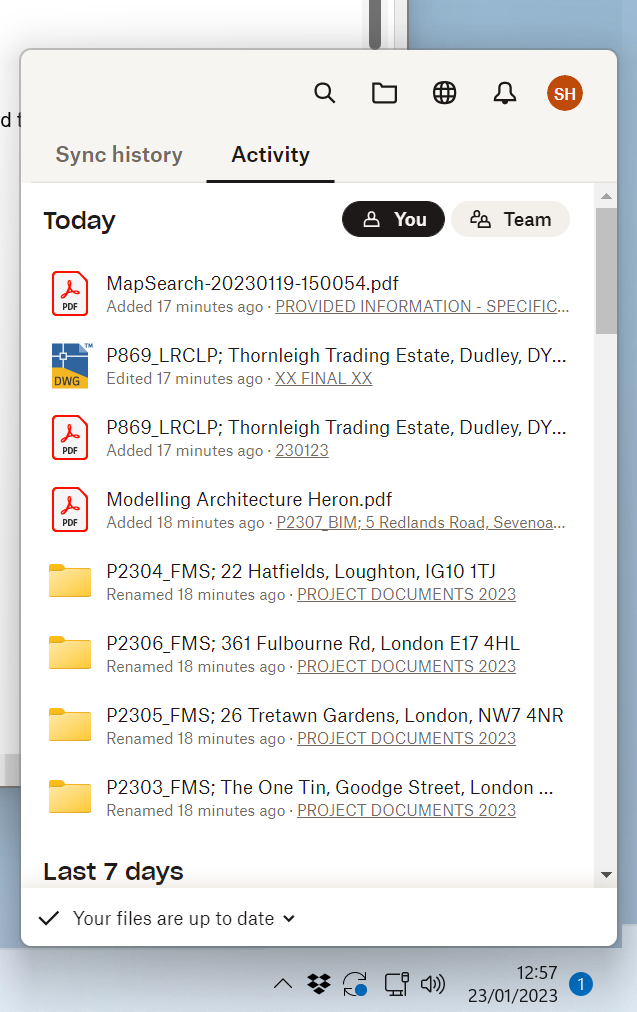Open Dropbox on the web via globe icon

pos(444,93)
